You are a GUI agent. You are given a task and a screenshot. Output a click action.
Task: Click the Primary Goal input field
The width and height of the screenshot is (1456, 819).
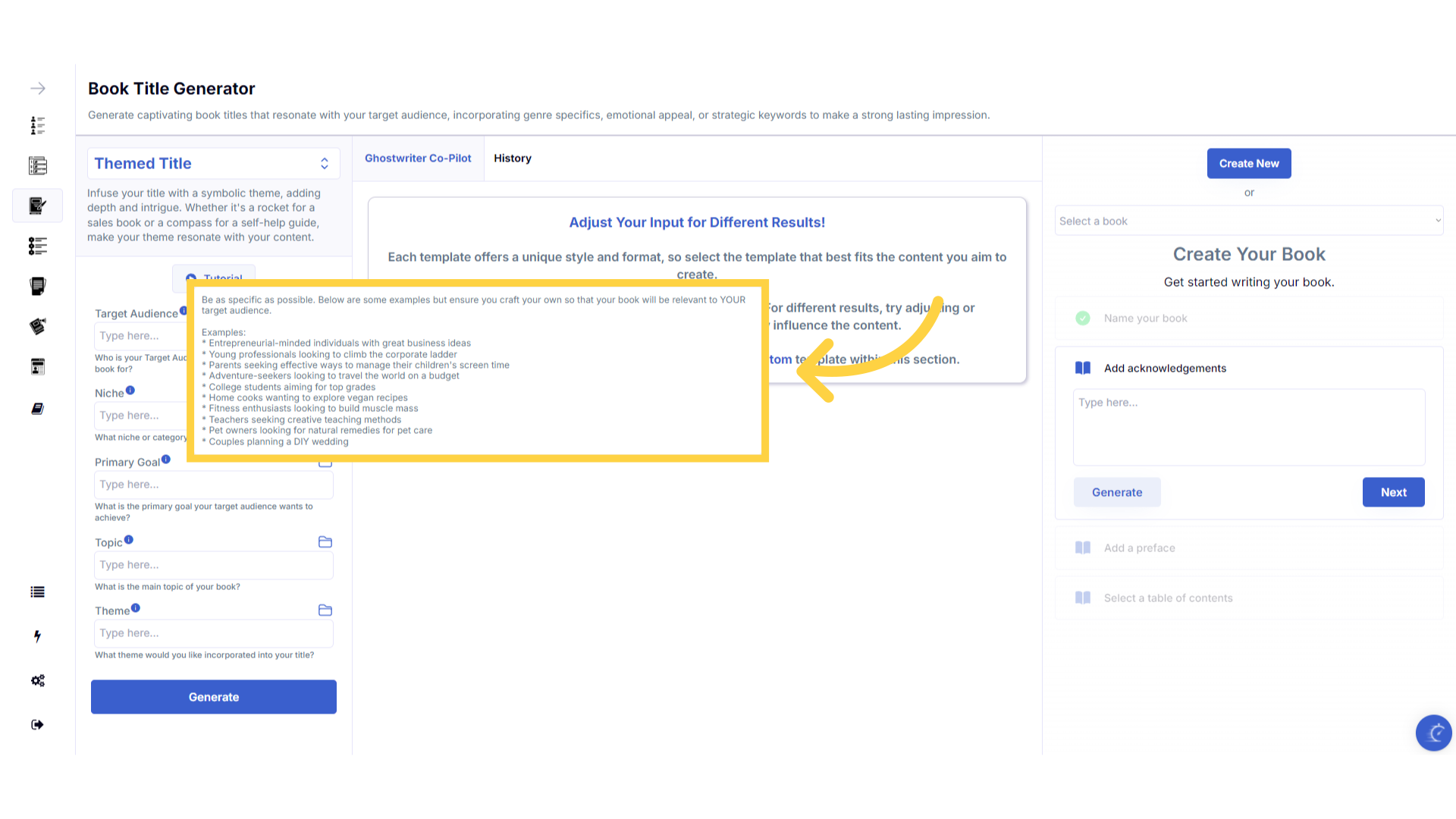[214, 484]
